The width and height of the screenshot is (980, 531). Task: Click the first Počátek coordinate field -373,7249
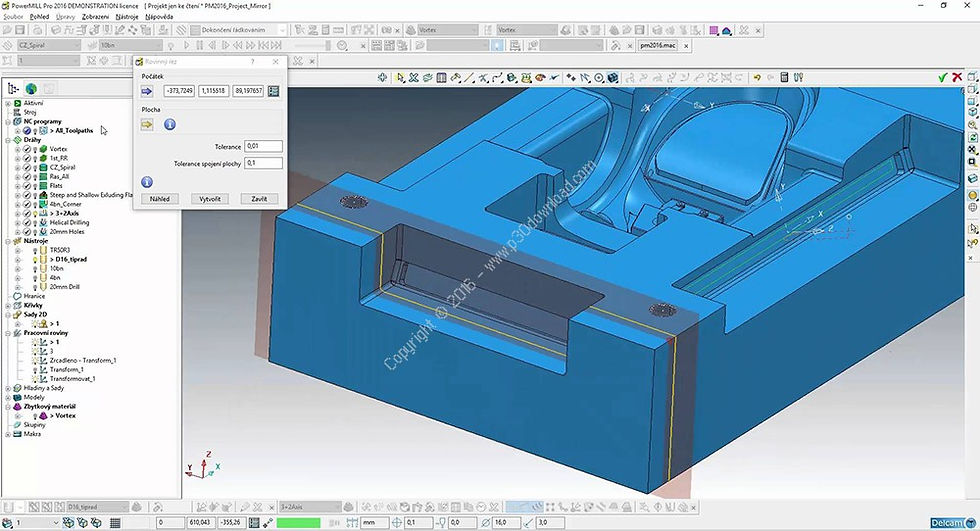[x=179, y=91]
